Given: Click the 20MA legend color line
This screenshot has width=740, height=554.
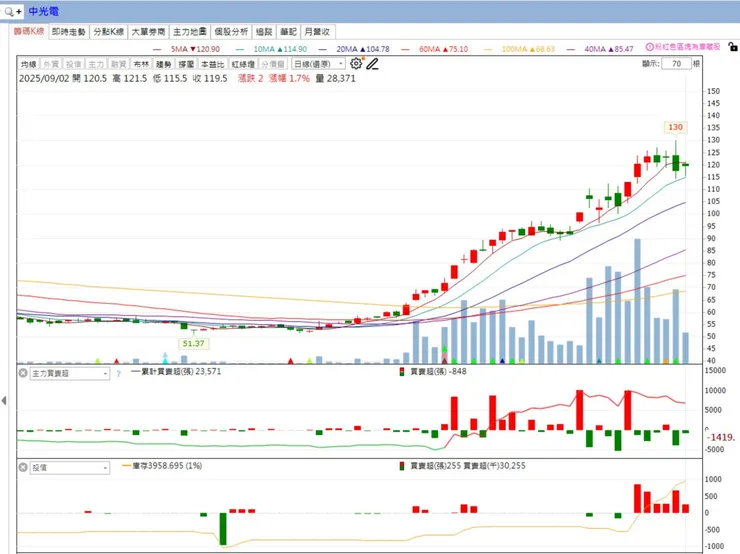Looking at the screenshot, I should pos(323,49).
